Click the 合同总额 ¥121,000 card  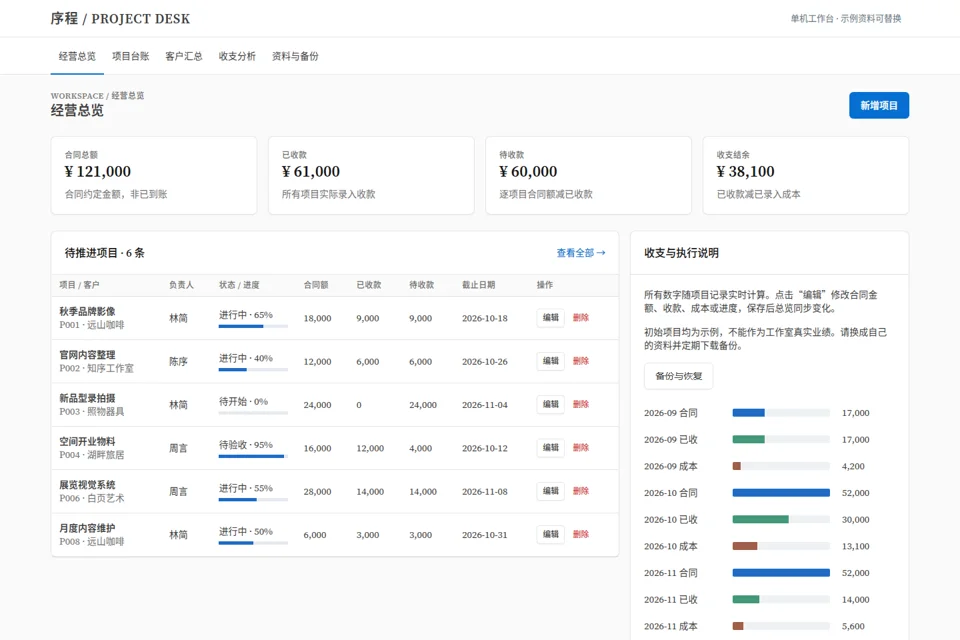point(154,175)
